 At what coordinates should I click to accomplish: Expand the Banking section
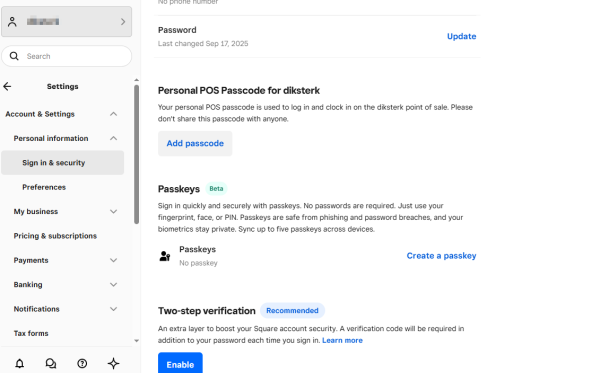113,285
